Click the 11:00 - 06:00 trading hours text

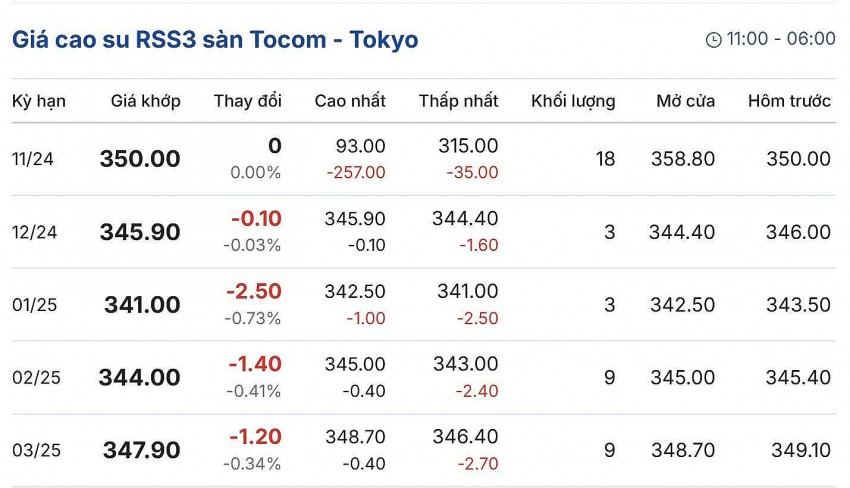[781, 39]
